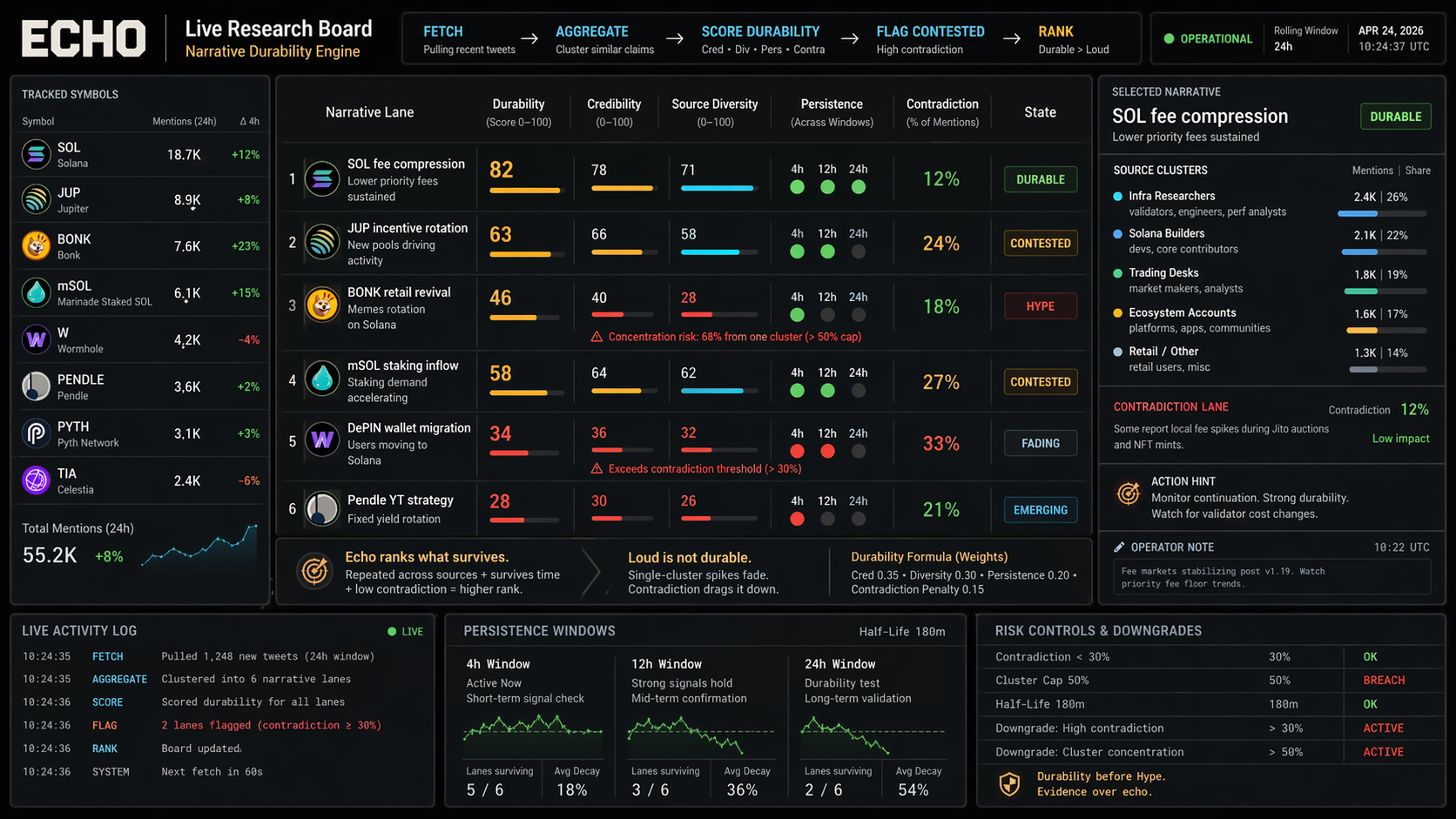
Task: Click the '33%' contradiction value for DePIN
Action: (x=941, y=444)
